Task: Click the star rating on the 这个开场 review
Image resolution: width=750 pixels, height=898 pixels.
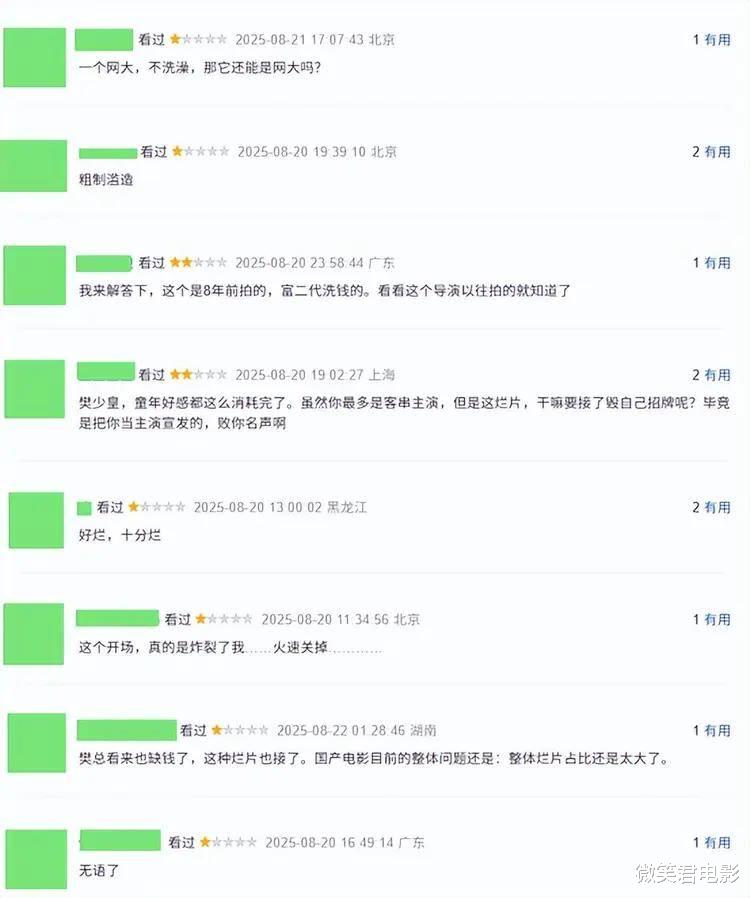Action: 224,619
